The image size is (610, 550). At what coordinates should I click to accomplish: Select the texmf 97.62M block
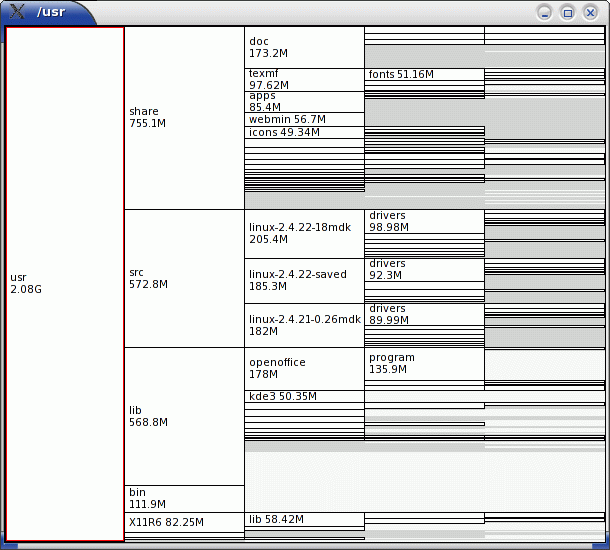tap(305, 80)
